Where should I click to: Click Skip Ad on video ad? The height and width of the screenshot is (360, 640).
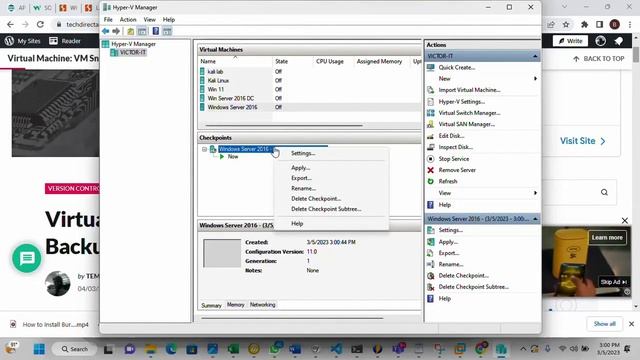(613, 282)
